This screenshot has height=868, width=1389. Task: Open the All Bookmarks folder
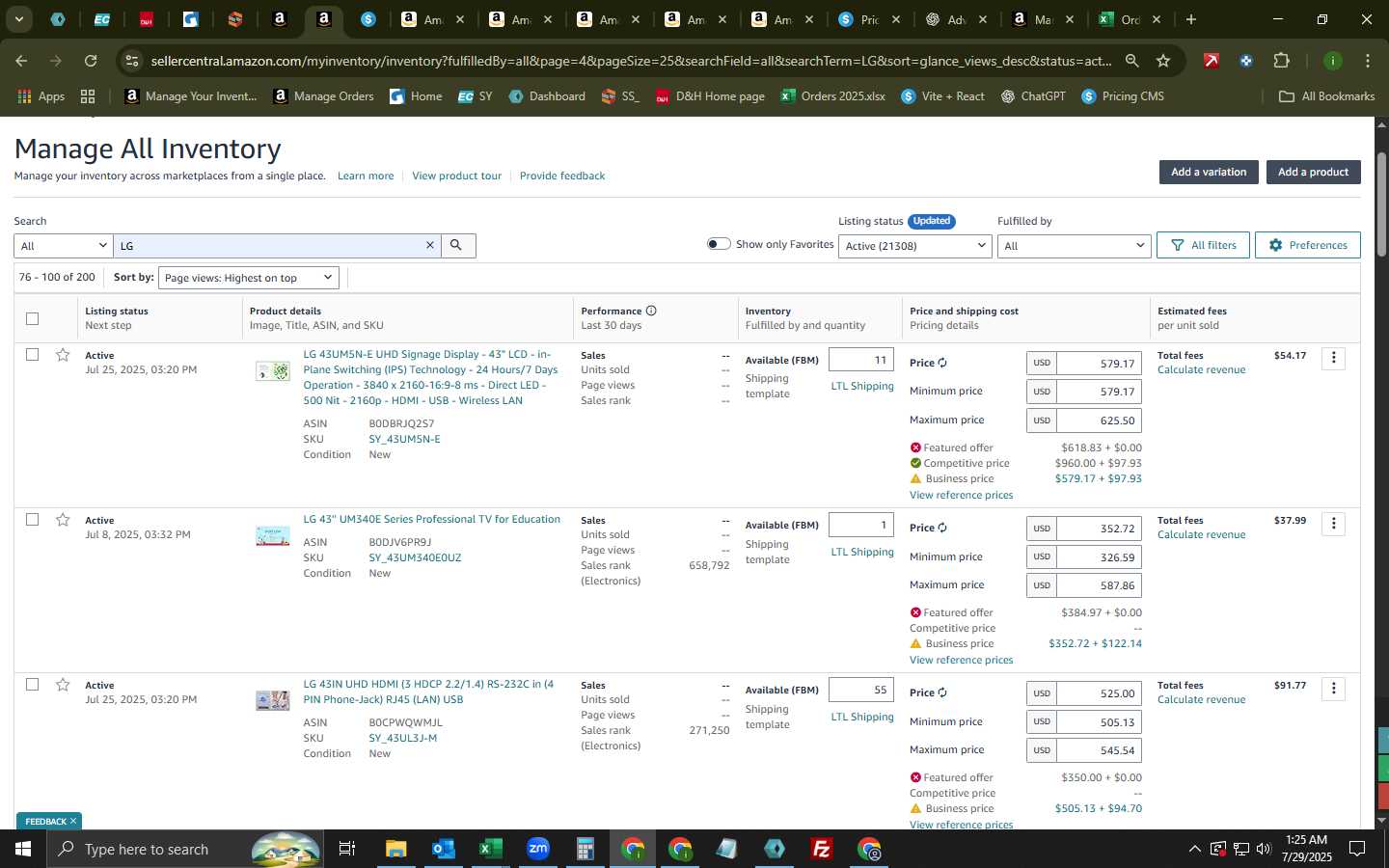[x=1326, y=96]
